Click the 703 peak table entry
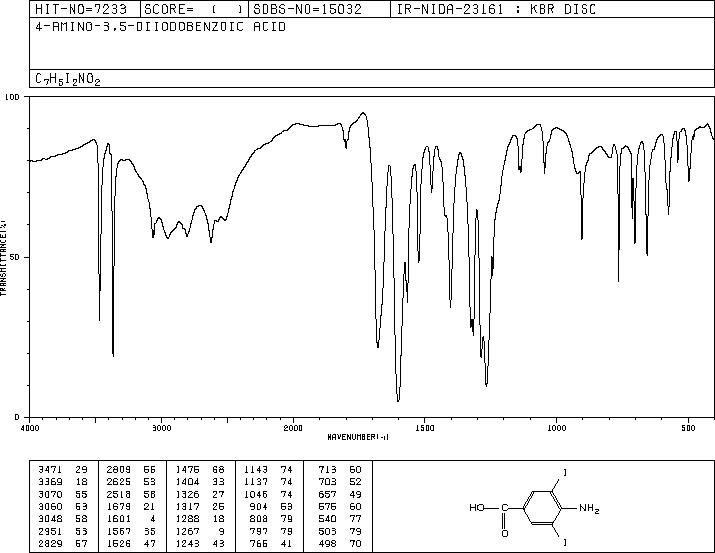 (x=340, y=481)
